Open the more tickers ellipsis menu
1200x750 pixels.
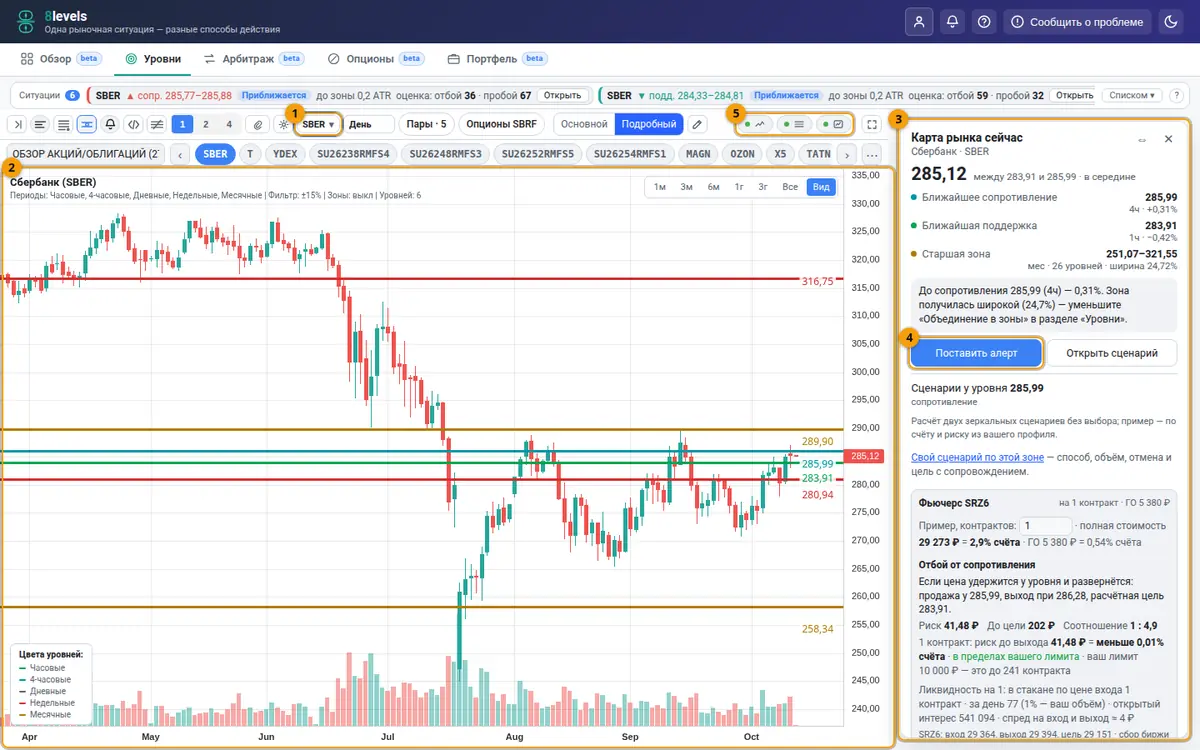tap(872, 154)
